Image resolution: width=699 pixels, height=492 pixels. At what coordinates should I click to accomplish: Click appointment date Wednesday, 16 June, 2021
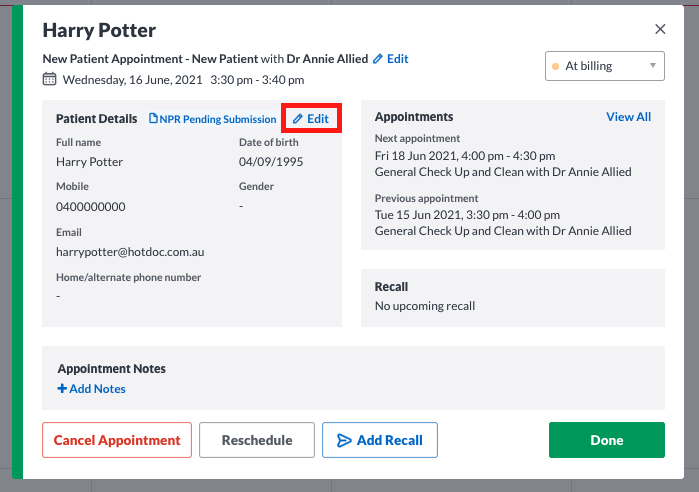(132, 80)
